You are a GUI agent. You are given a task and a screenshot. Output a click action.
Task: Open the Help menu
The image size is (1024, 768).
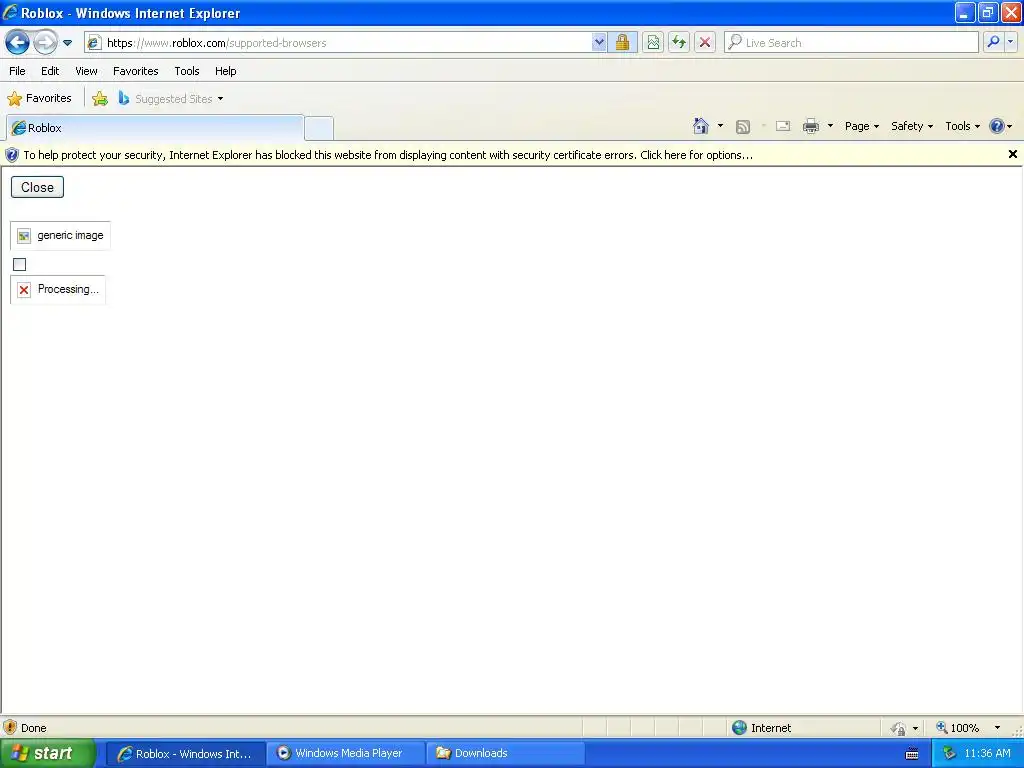(225, 71)
